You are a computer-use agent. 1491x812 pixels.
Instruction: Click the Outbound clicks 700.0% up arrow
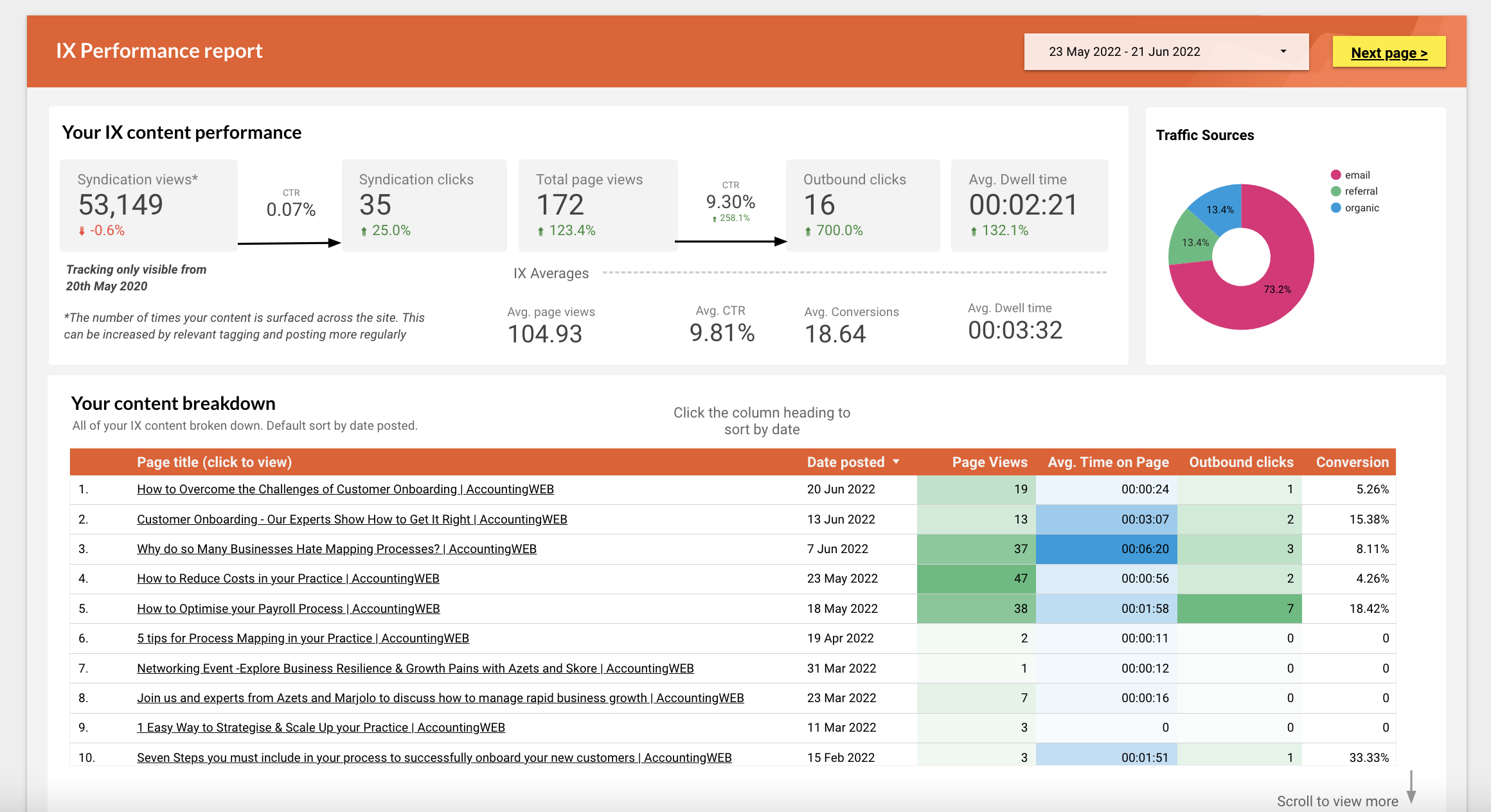[x=808, y=231]
